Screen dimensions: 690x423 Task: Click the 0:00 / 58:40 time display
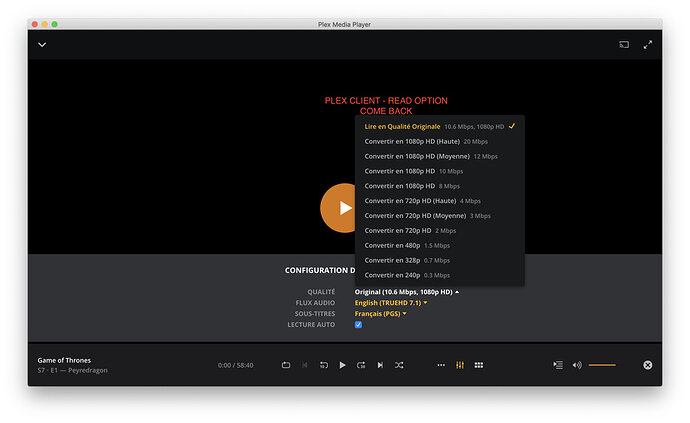235,365
